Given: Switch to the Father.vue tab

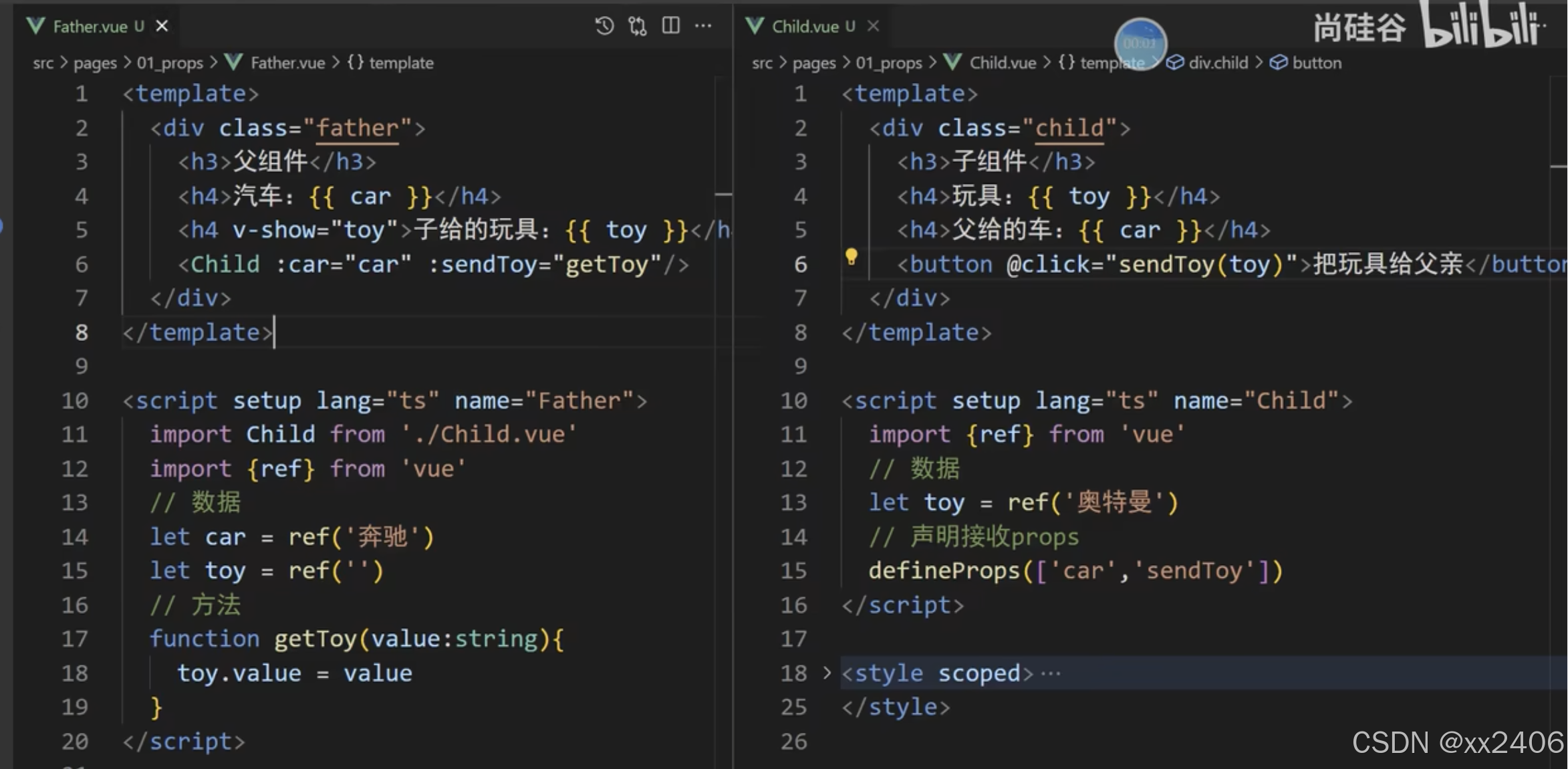Looking at the screenshot, I should point(92,26).
